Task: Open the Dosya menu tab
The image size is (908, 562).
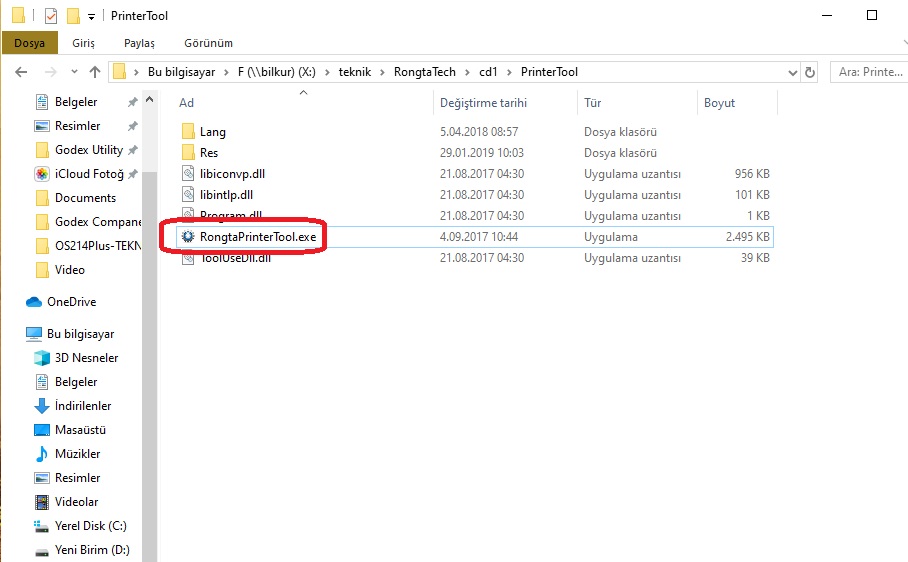Action: coord(29,44)
